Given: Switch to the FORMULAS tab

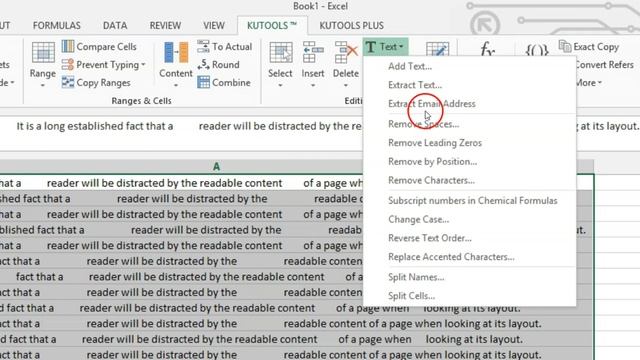Looking at the screenshot, I should click(x=57, y=25).
